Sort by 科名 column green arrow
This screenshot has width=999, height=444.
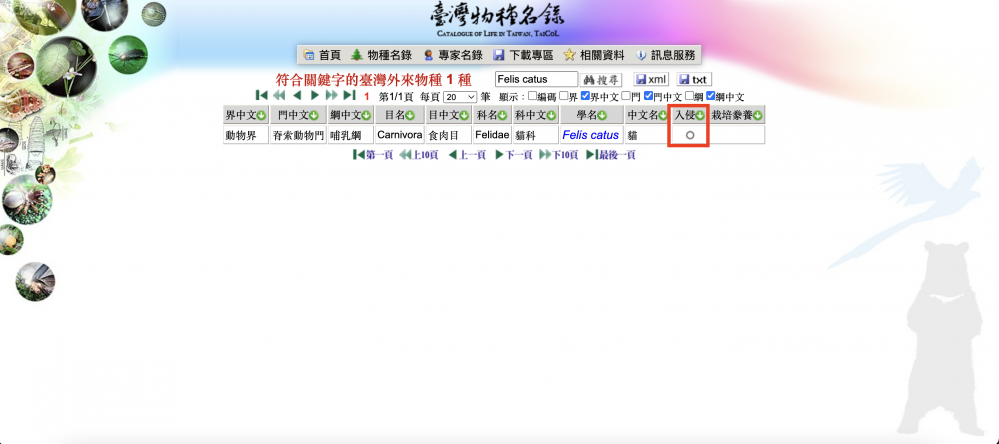(x=502, y=116)
